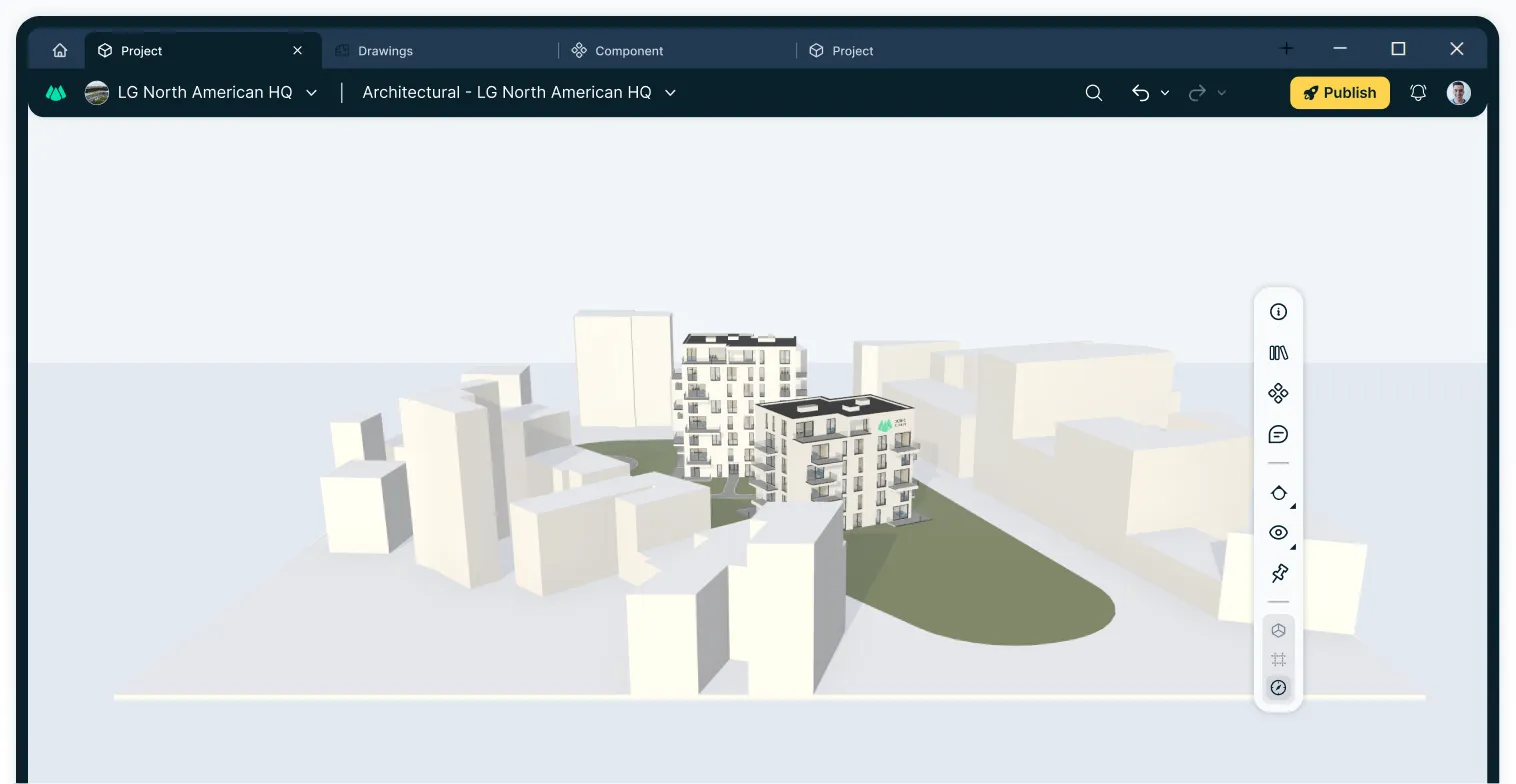Open the redo history dropdown arrow
The width and height of the screenshot is (1516, 784).
1221,93
